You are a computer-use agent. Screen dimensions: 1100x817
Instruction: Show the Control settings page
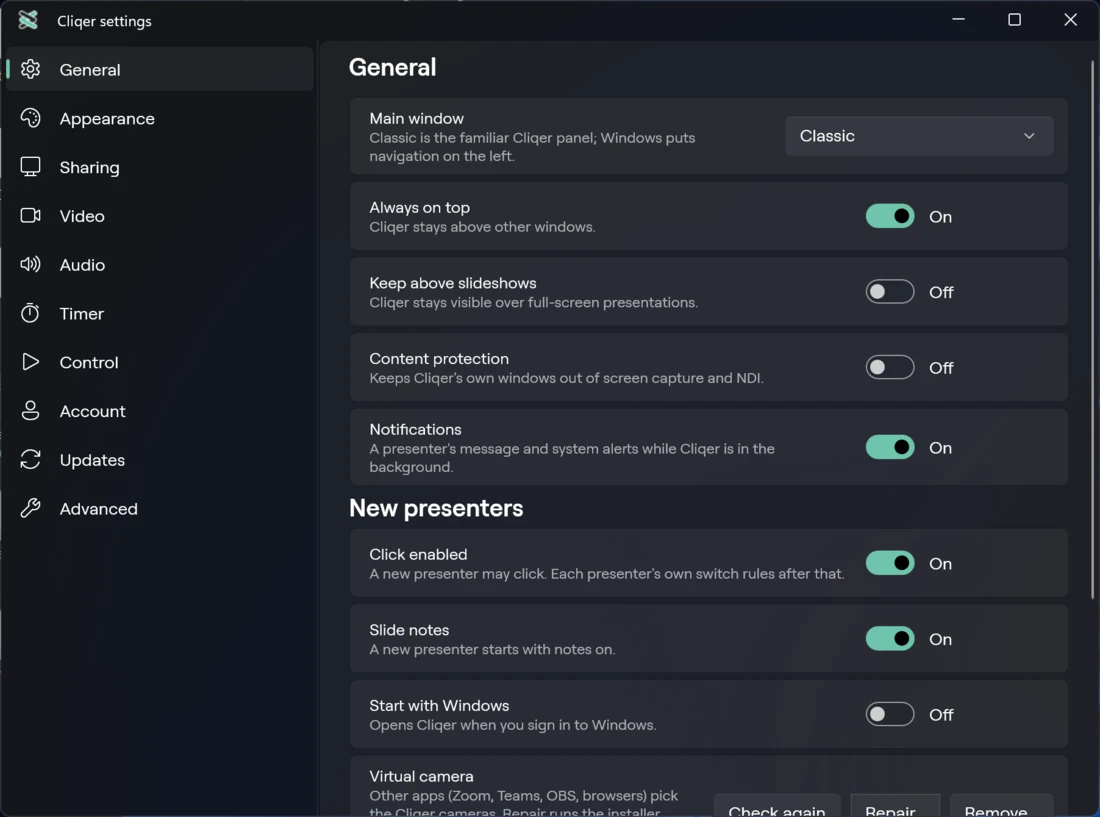[160, 362]
